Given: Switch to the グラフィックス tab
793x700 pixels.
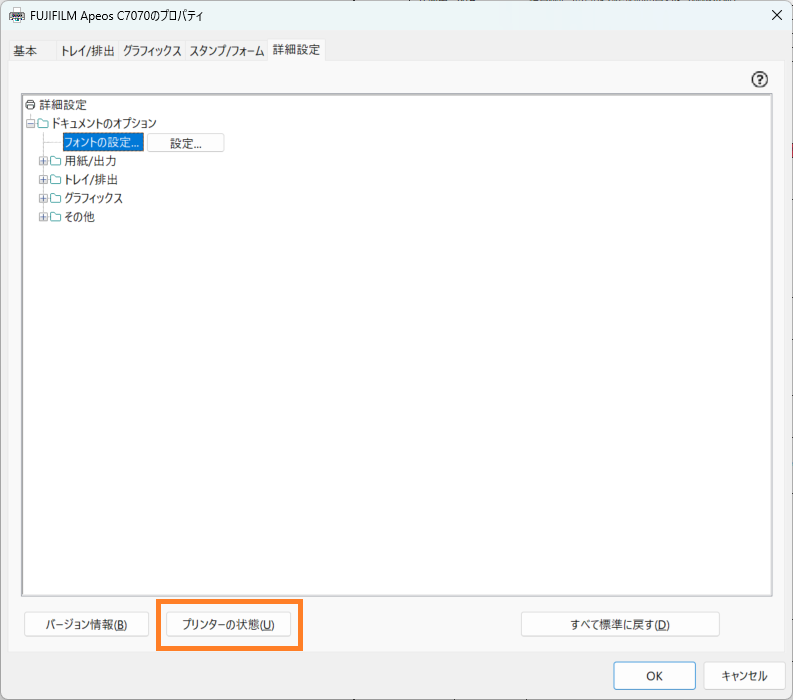Looking at the screenshot, I should [x=152, y=51].
